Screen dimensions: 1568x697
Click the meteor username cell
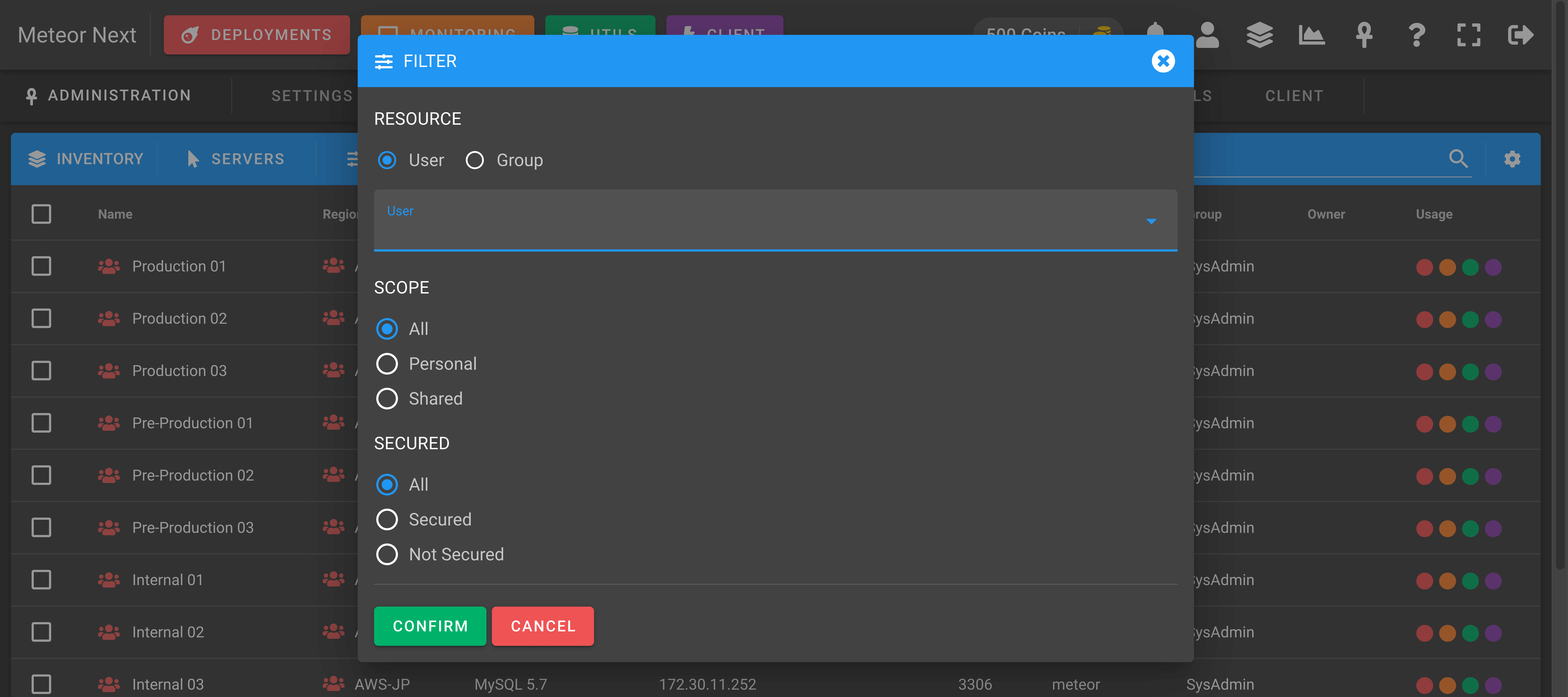tap(1076, 684)
